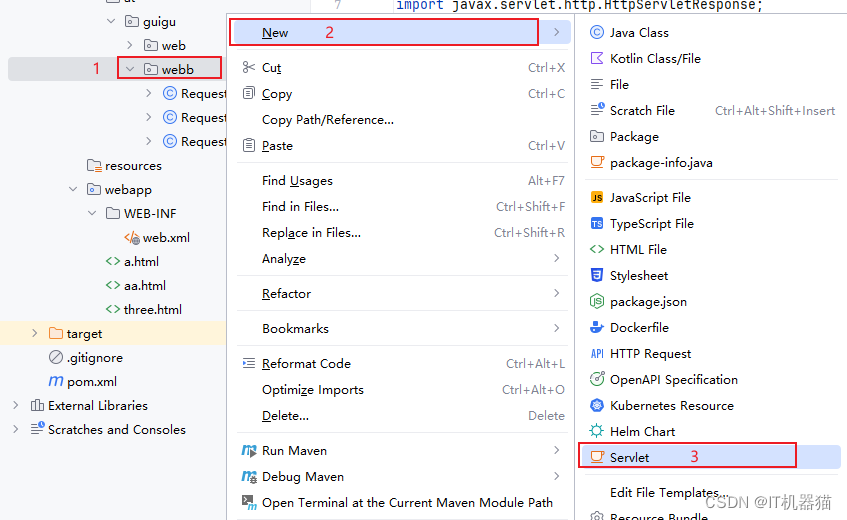This screenshot has width=847, height=520.
Task: Click the HTML File brackets icon
Action: coord(596,249)
